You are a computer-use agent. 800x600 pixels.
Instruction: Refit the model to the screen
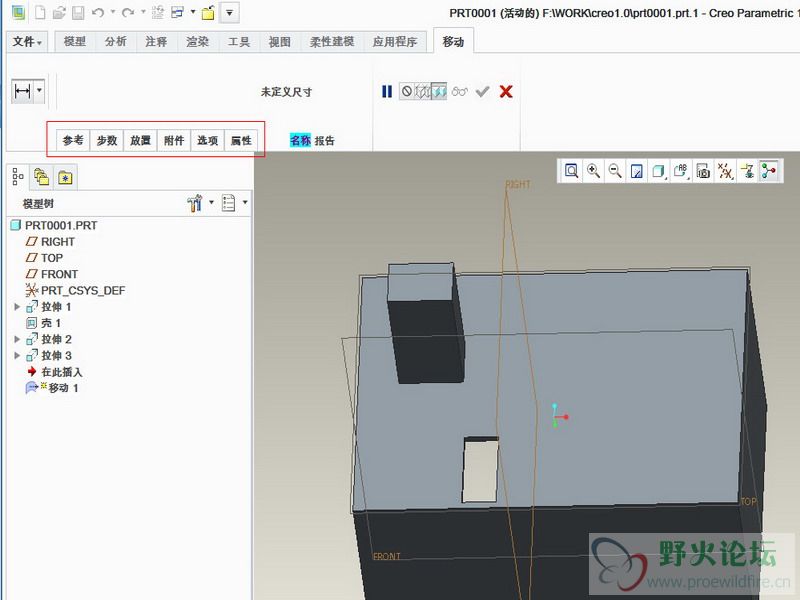tap(571, 170)
